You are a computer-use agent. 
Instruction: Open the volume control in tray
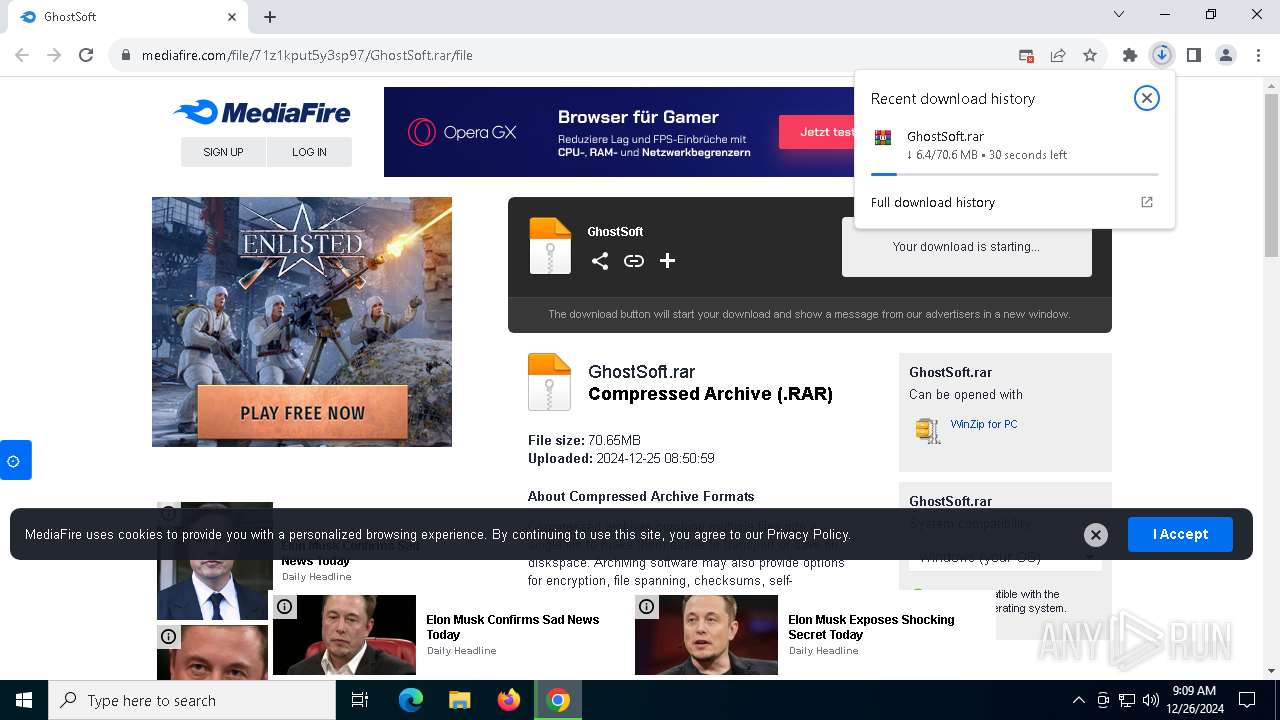click(x=1150, y=700)
